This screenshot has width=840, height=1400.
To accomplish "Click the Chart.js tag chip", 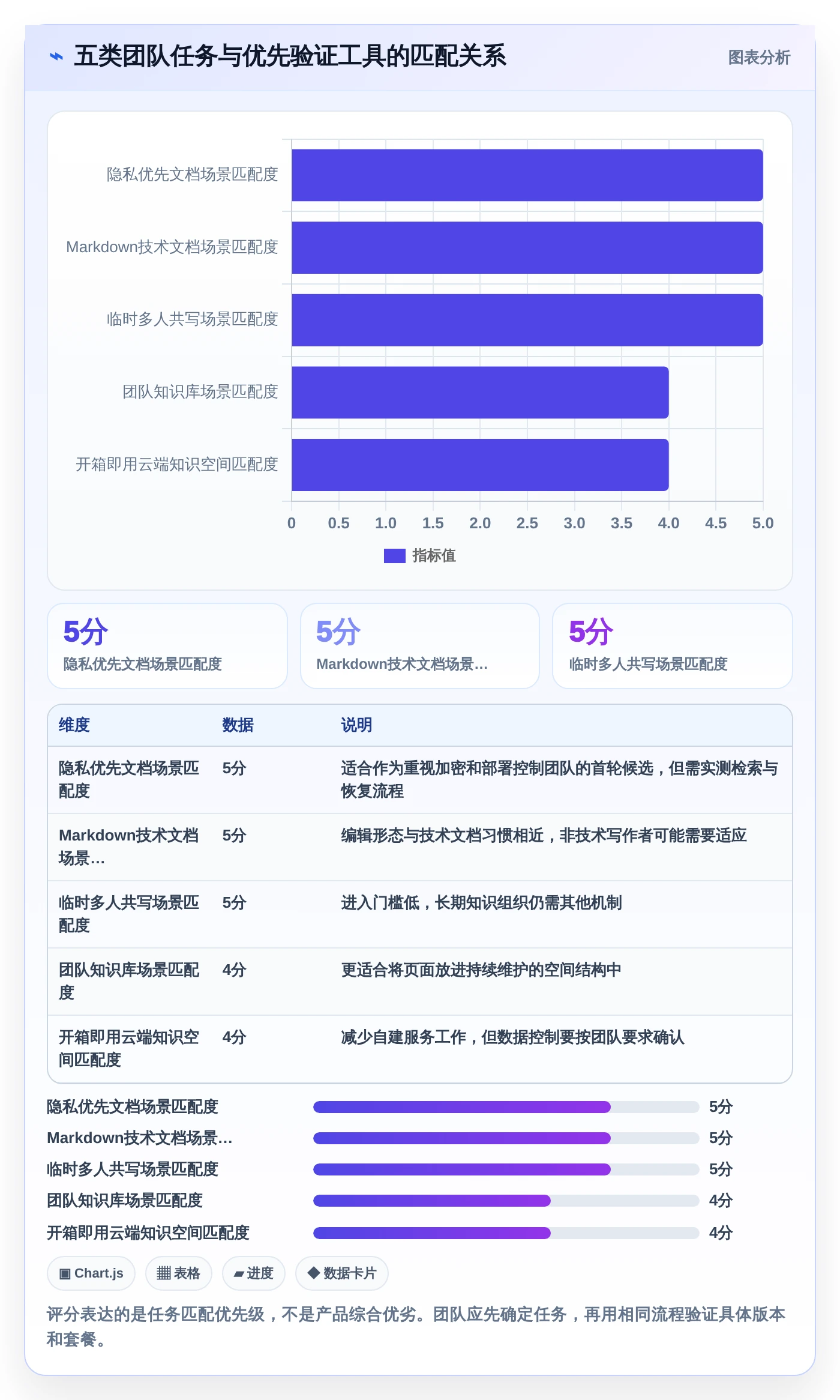I will click(x=91, y=1273).
